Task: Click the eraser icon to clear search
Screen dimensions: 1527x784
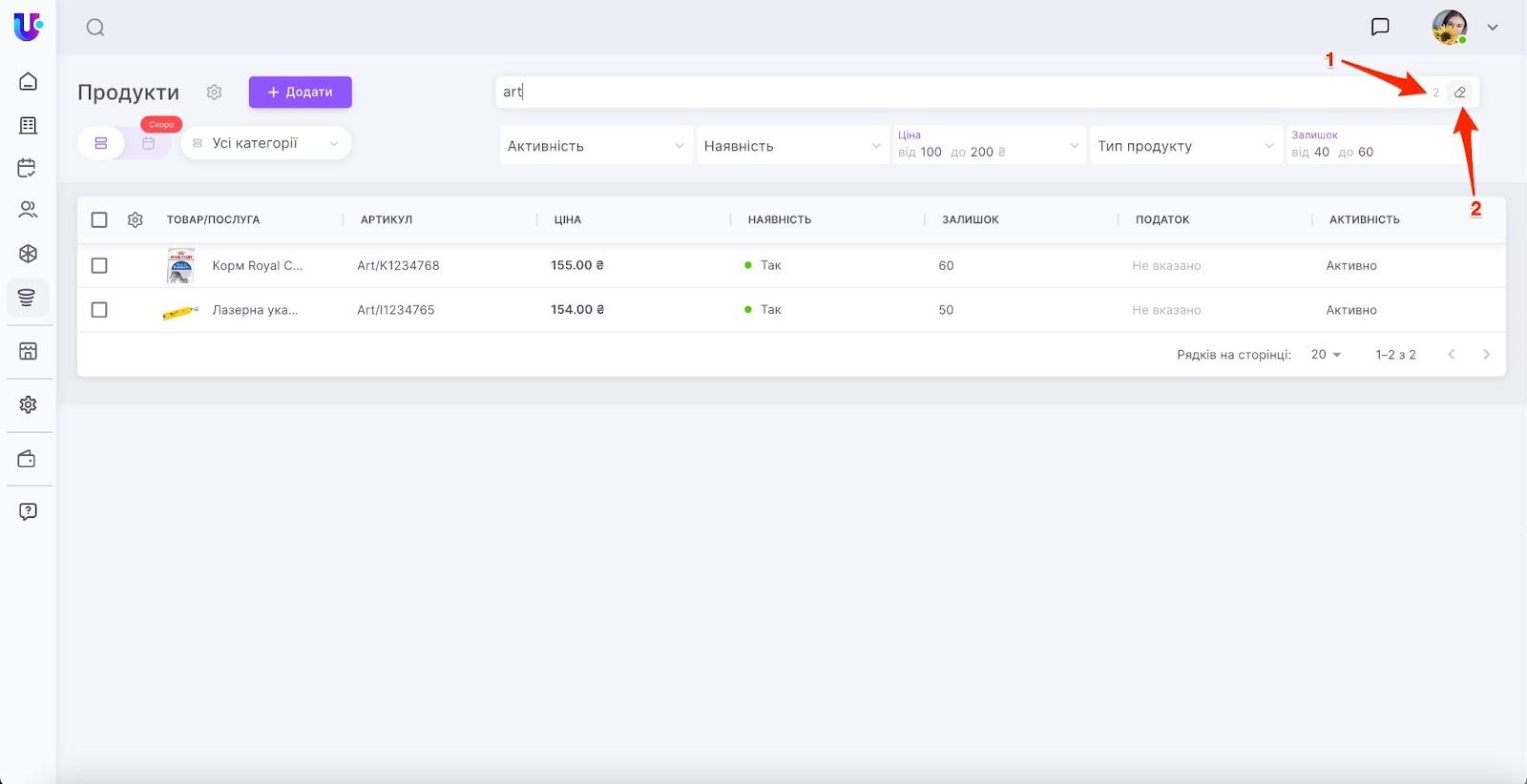Action: [1459, 93]
